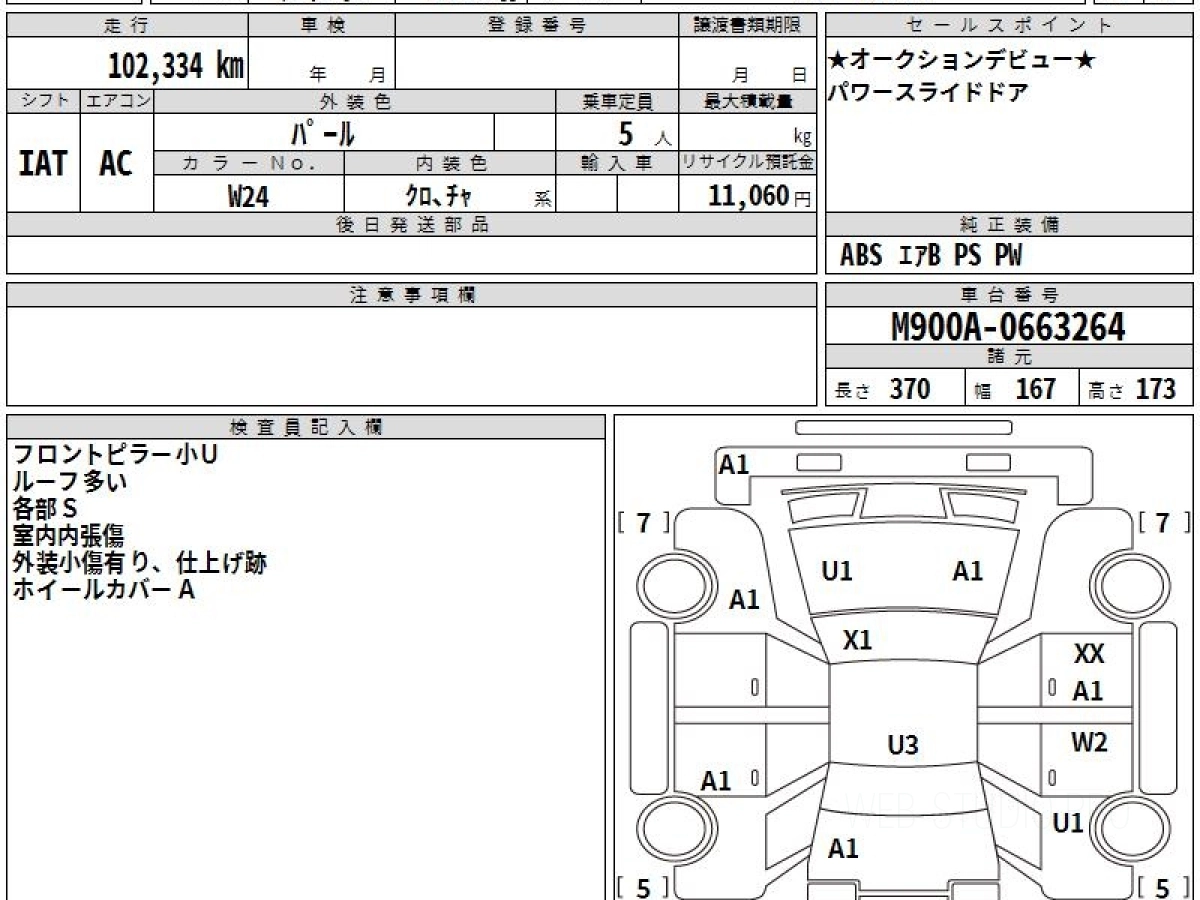Select color number W24

point(248,196)
